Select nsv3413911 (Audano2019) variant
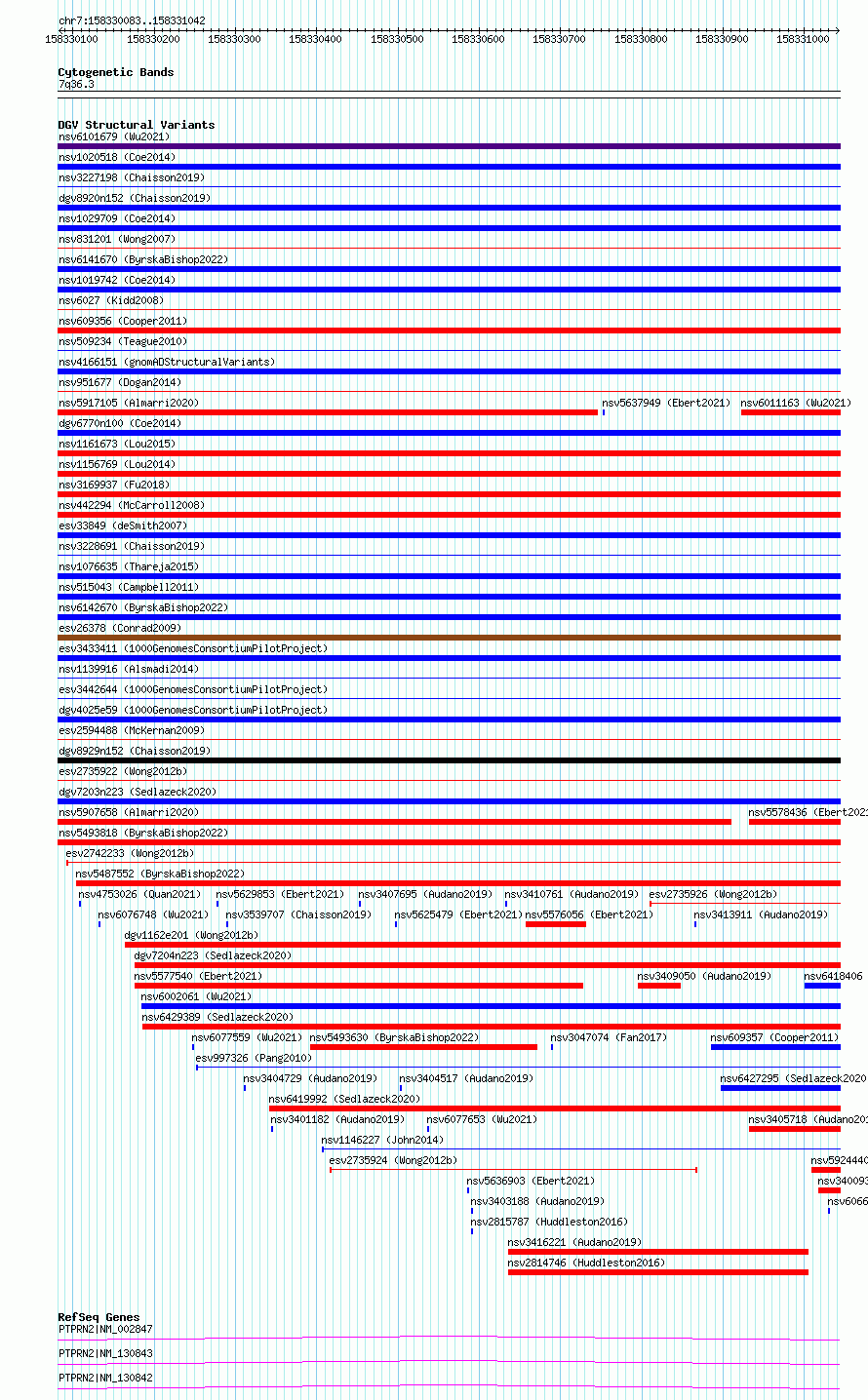Screen dimensions: 868x1400 [x=761, y=914]
